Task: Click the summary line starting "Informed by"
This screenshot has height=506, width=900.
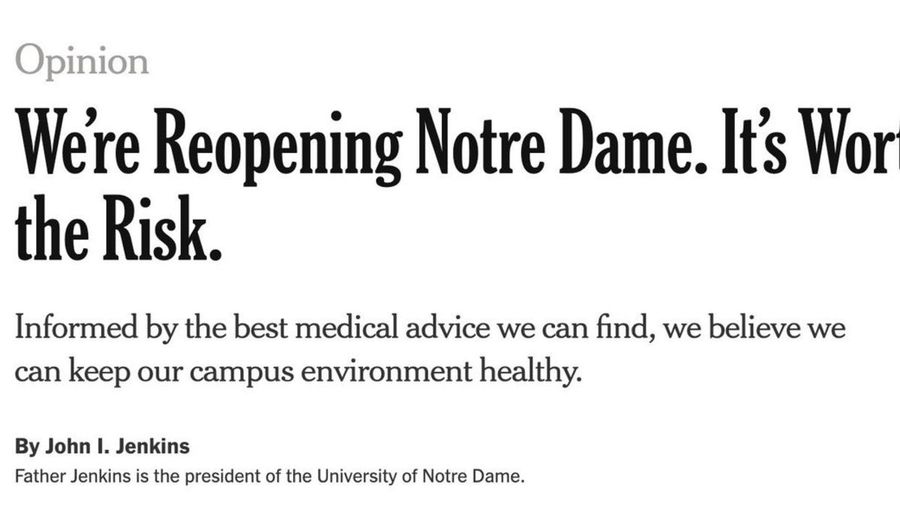Action: click(x=430, y=328)
